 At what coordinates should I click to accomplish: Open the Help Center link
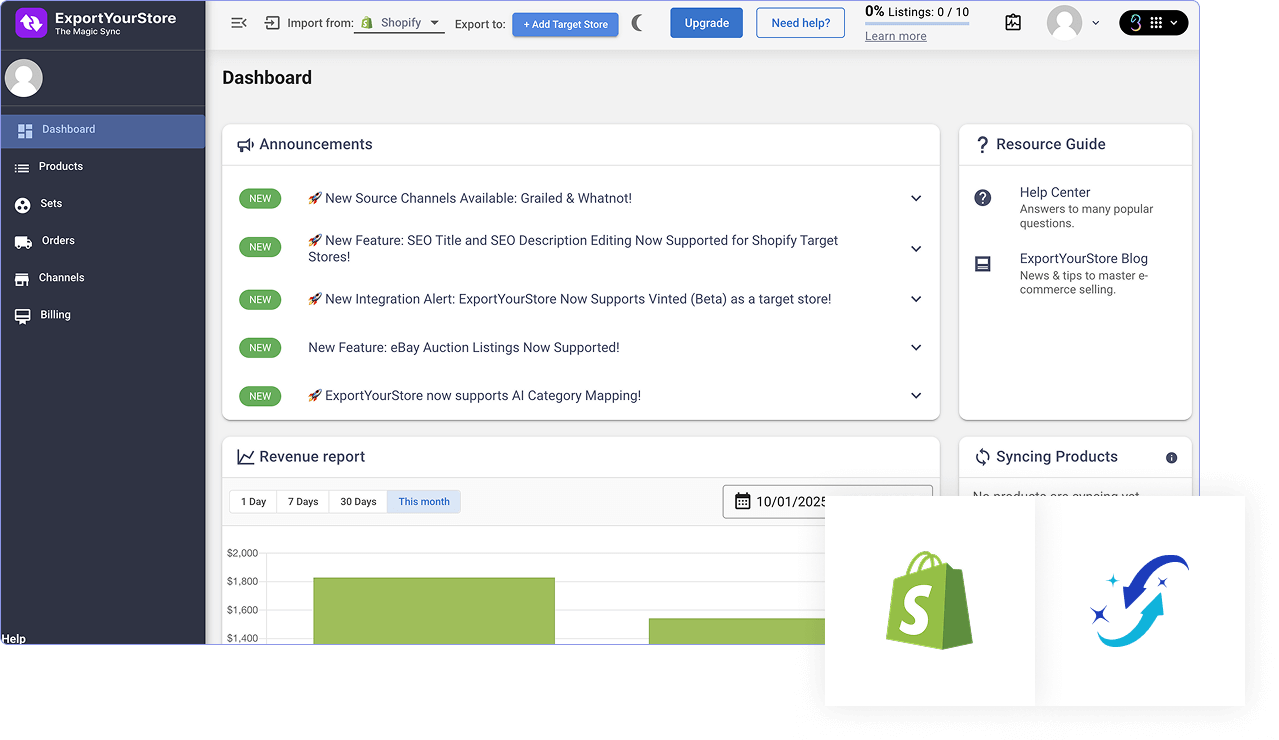click(1055, 192)
